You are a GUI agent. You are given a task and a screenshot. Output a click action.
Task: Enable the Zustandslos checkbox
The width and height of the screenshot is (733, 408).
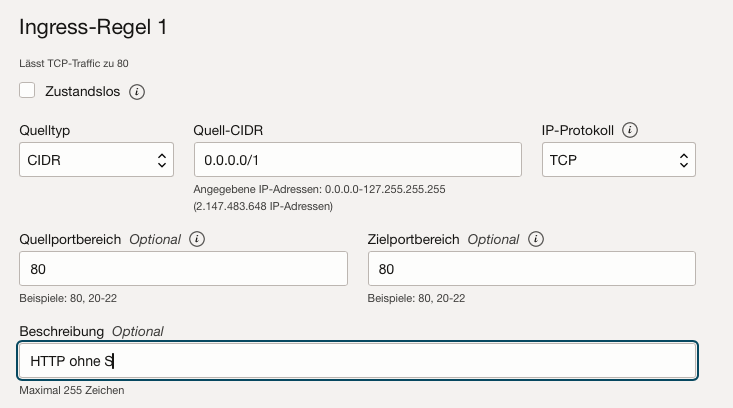click(27, 91)
